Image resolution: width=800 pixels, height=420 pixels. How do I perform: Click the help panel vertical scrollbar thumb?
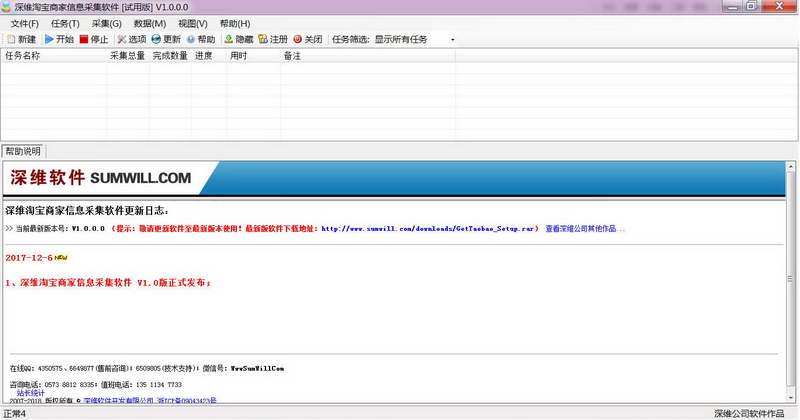(790, 279)
